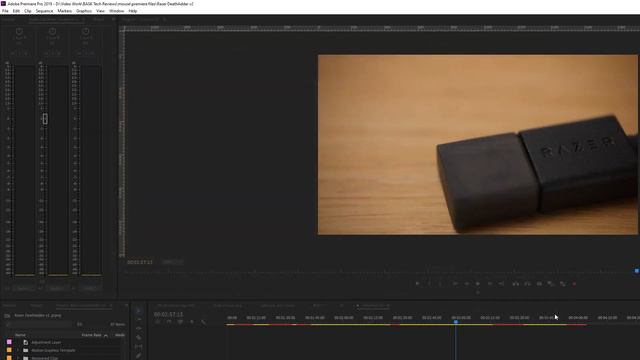Click the Motion Graphics Template orange label swatch
Viewport: 640px width, 360px height.
[x=9, y=350]
